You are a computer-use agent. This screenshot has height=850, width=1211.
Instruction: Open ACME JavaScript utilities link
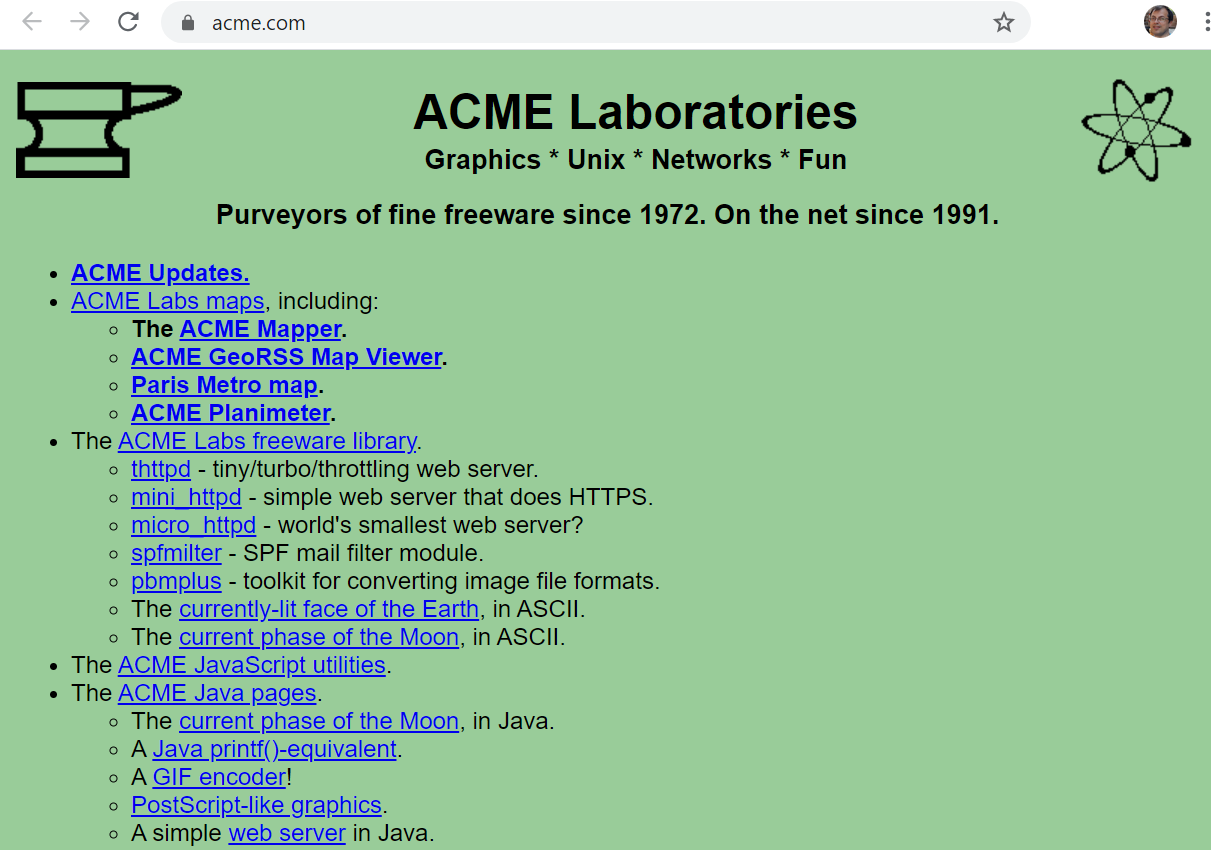[252, 665]
